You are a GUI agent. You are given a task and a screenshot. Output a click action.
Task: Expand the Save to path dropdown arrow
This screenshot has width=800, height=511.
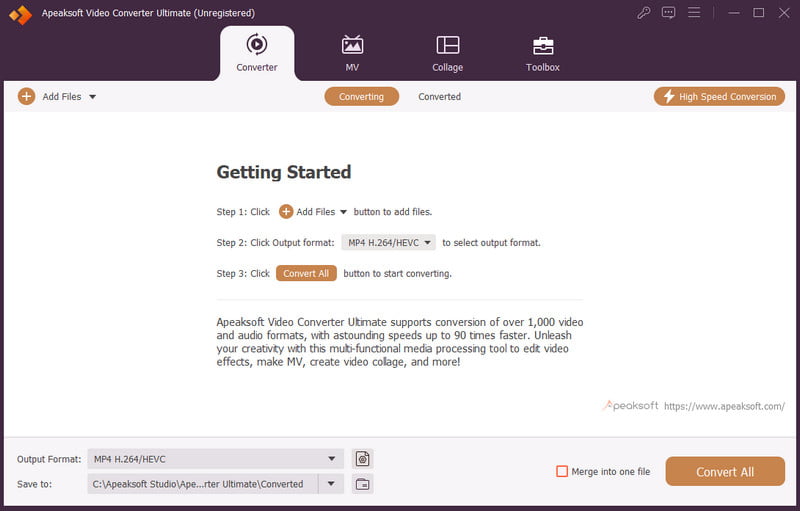pyautogui.click(x=331, y=484)
